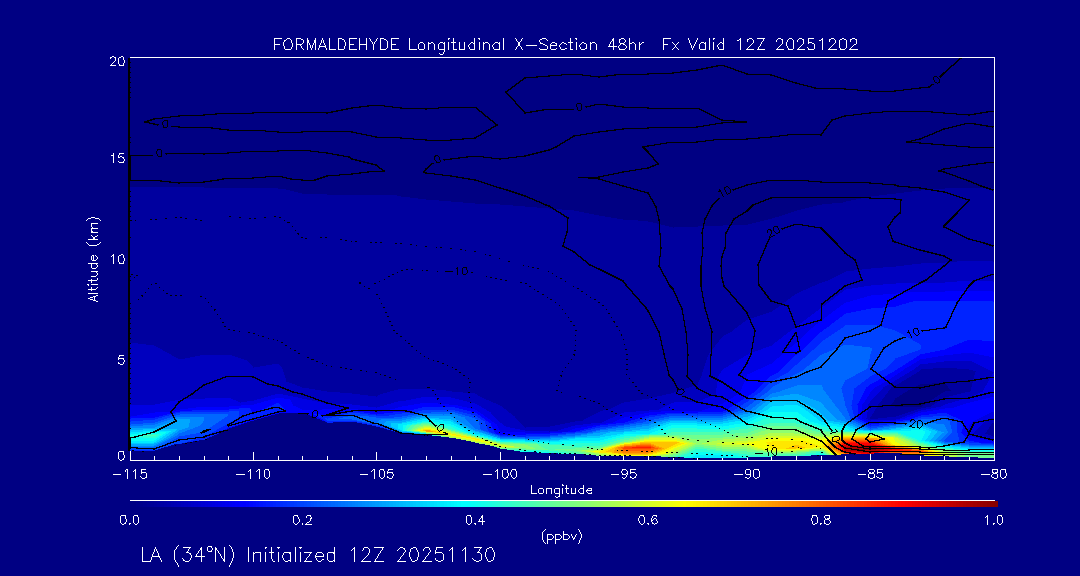Select the 20 km altitude tick label
This screenshot has width=1080, height=576.
116,61
